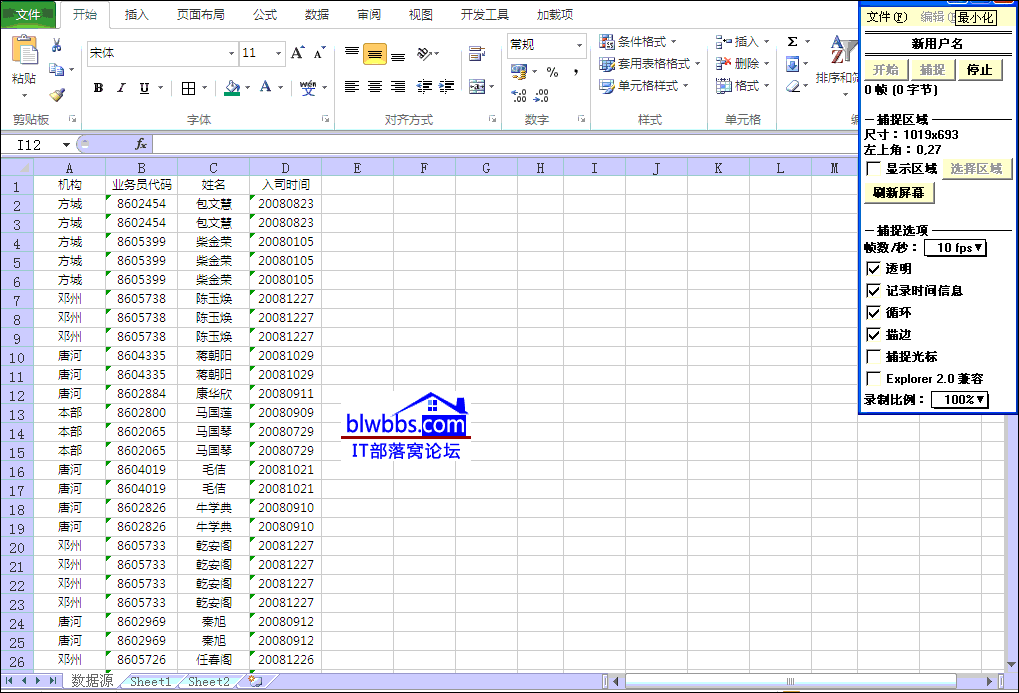This screenshot has height=693, width=1019.
Task: Click the percent style icon
Action: point(552,72)
